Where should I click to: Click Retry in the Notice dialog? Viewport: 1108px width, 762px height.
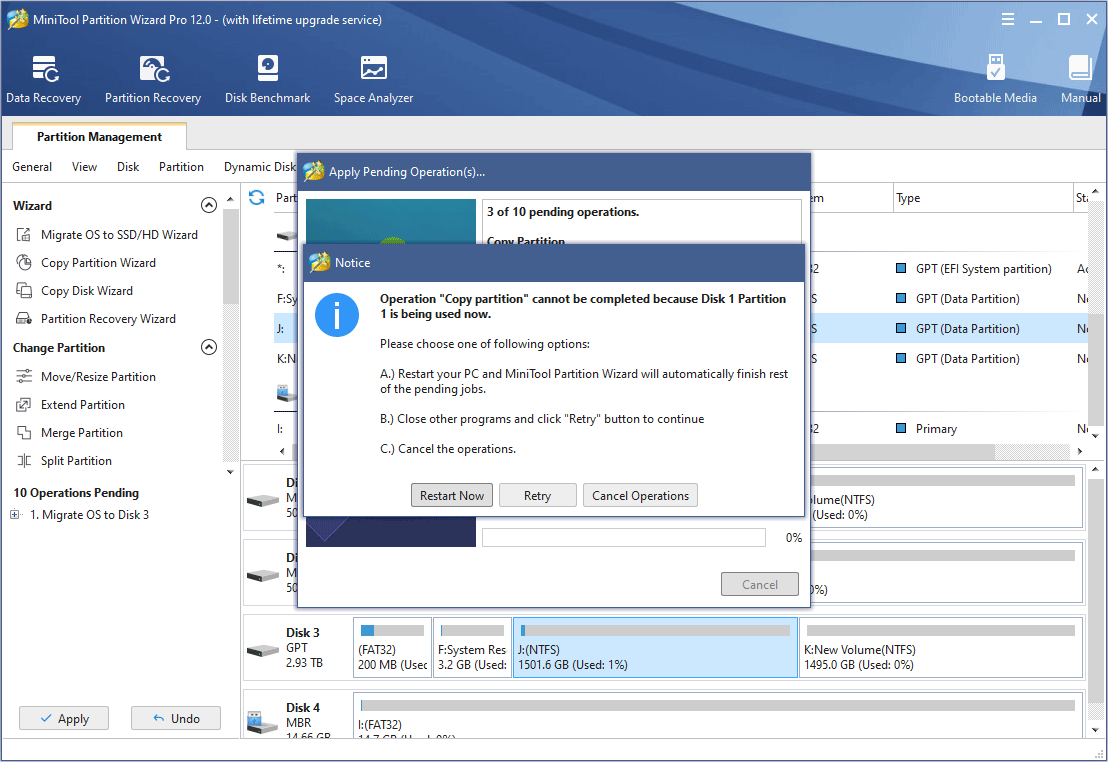[x=538, y=496]
